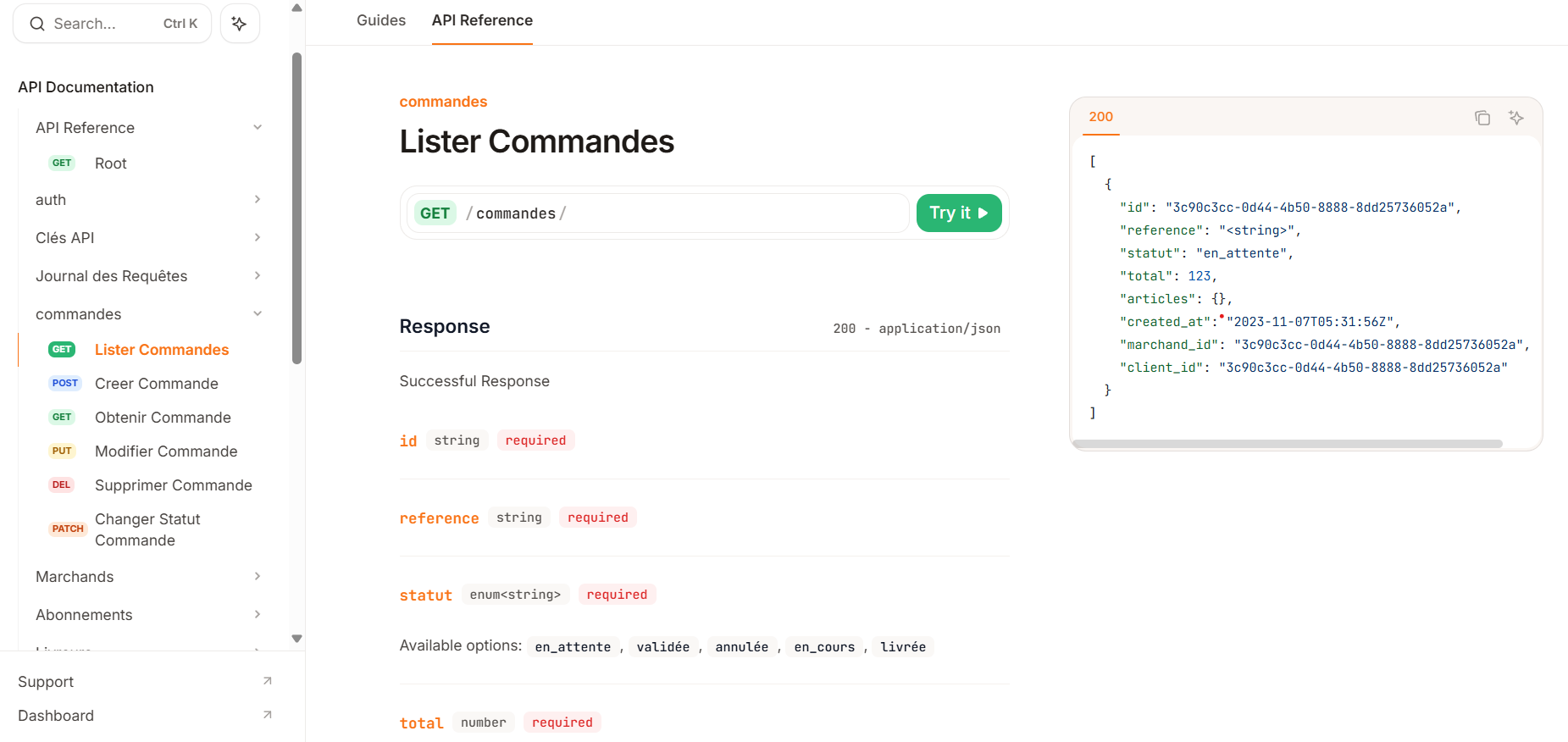Open Supprimer Commande endpoint page
The height and width of the screenshot is (742, 1568).
[x=174, y=485]
